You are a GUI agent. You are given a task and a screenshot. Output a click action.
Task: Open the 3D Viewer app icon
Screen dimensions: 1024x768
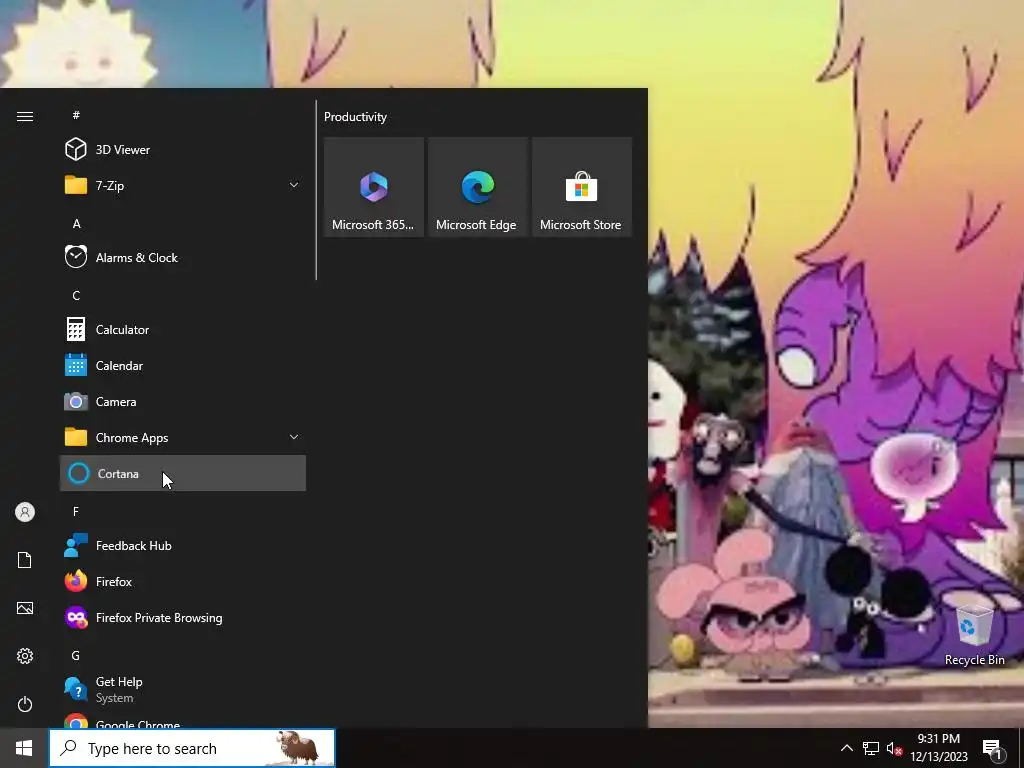pos(76,150)
